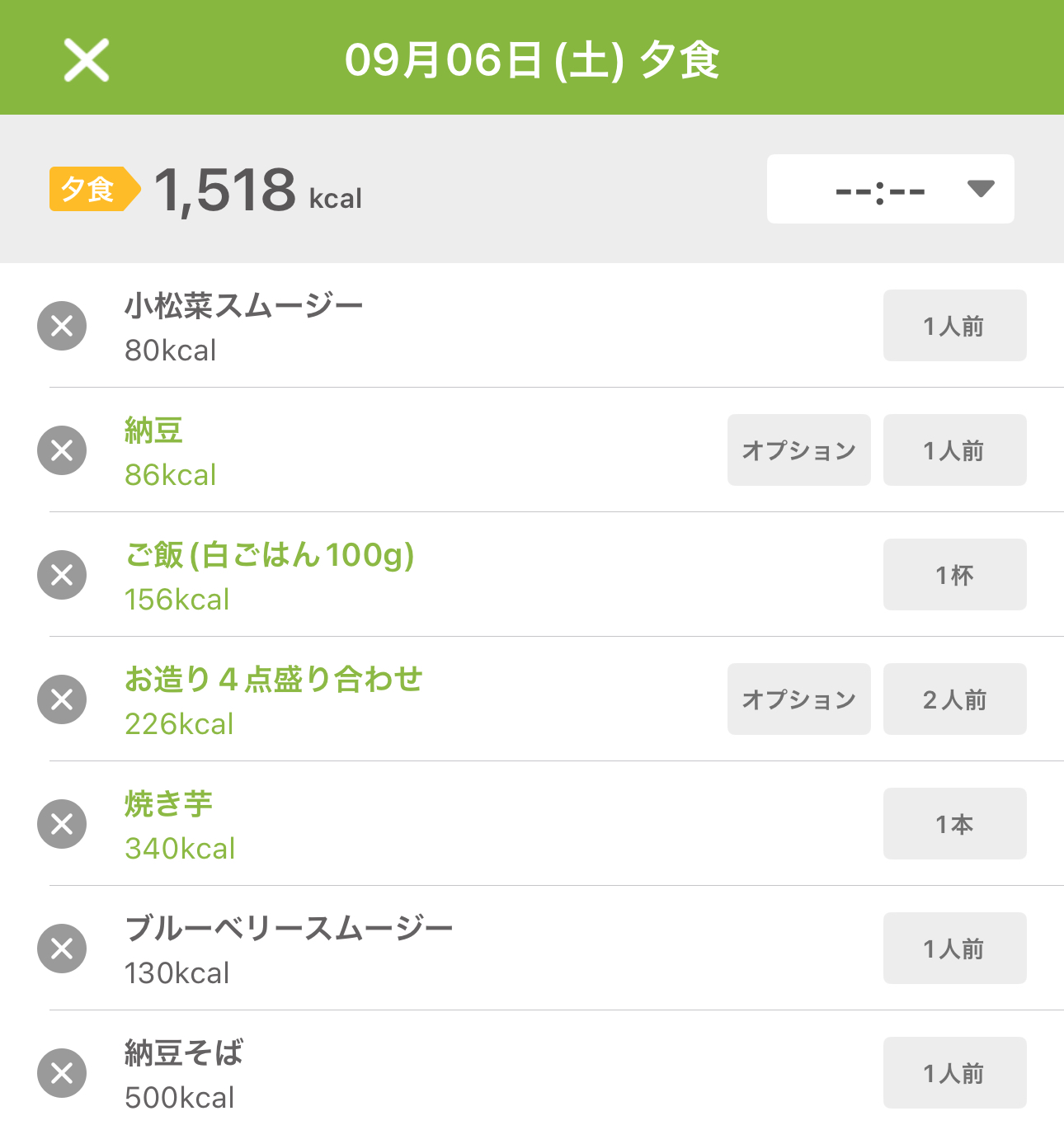Screen dimensions: 1064x1130
Task: Delete お造り4点盛り合わせ entry
Action: point(62,699)
